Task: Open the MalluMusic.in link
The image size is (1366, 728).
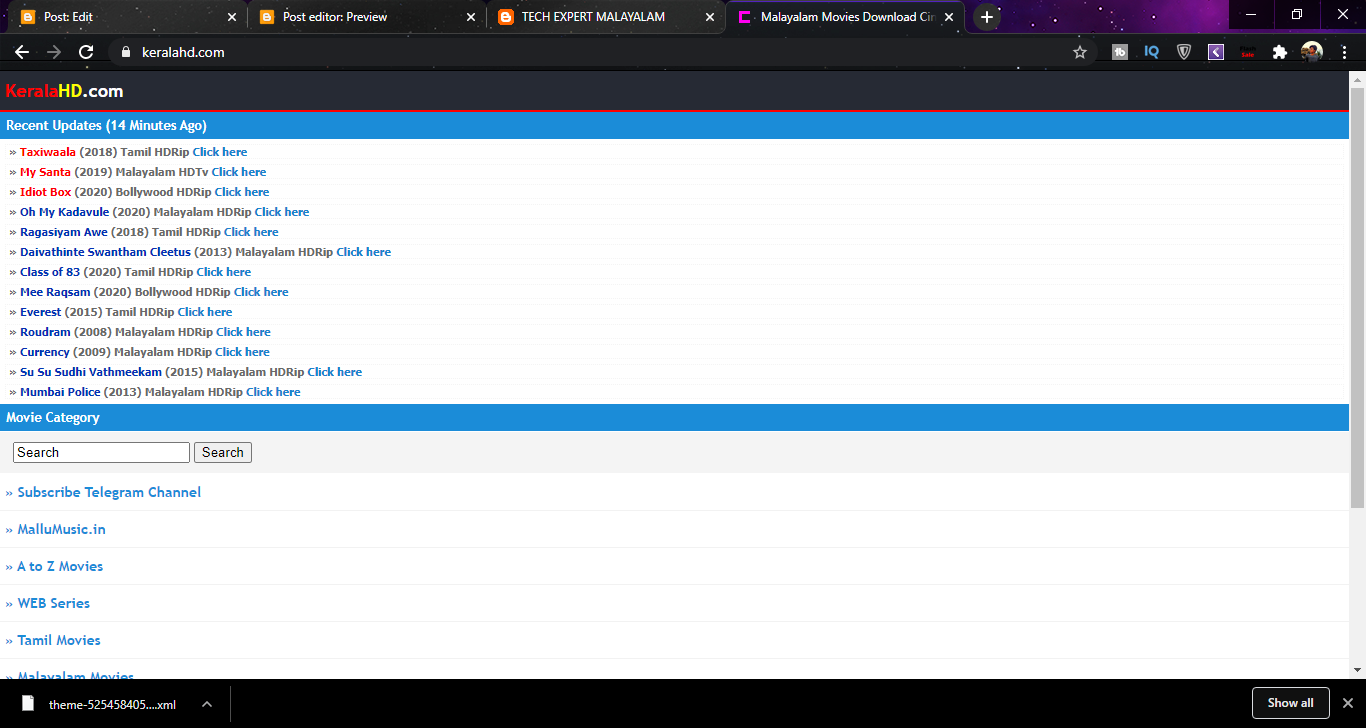Action: click(x=61, y=529)
